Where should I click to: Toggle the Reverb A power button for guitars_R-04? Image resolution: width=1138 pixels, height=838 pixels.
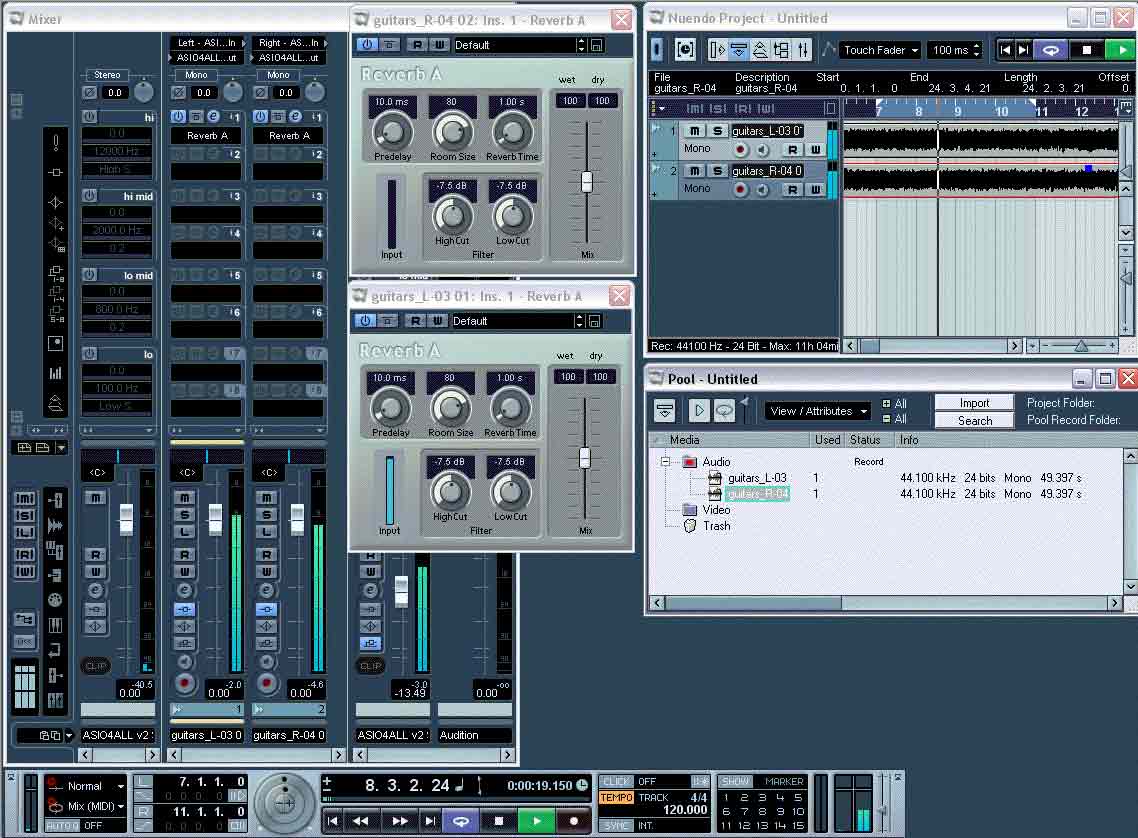(x=365, y=45)
